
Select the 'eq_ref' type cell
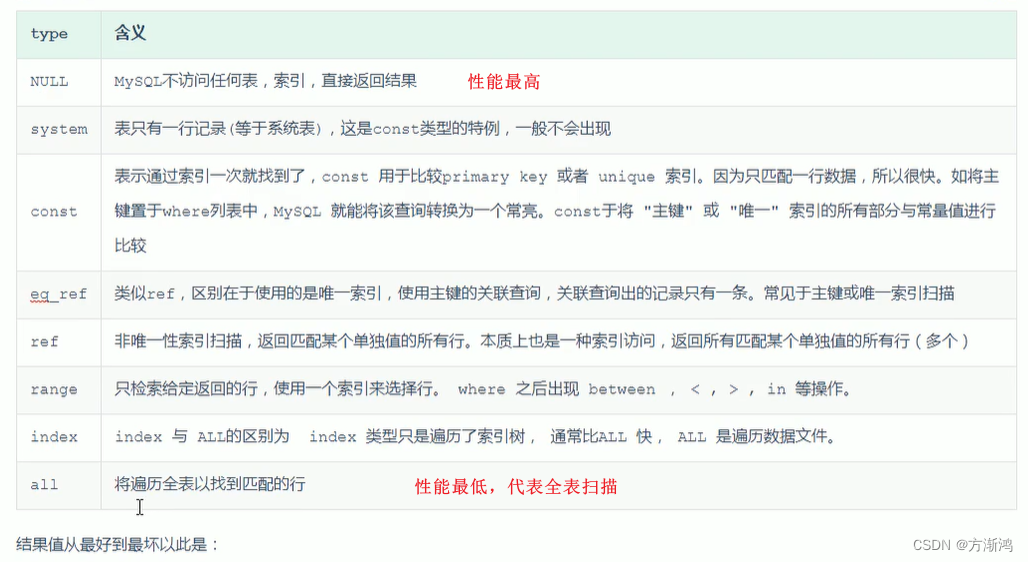pos(58,294)
